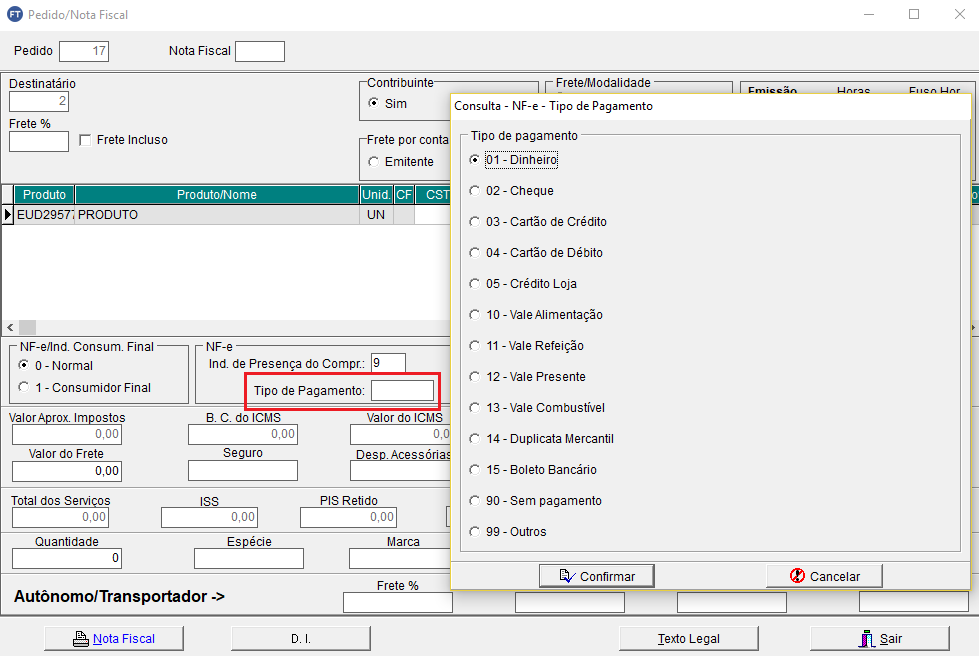Click the UN unit cell
979x656 pixels.
tap(376, 215)
